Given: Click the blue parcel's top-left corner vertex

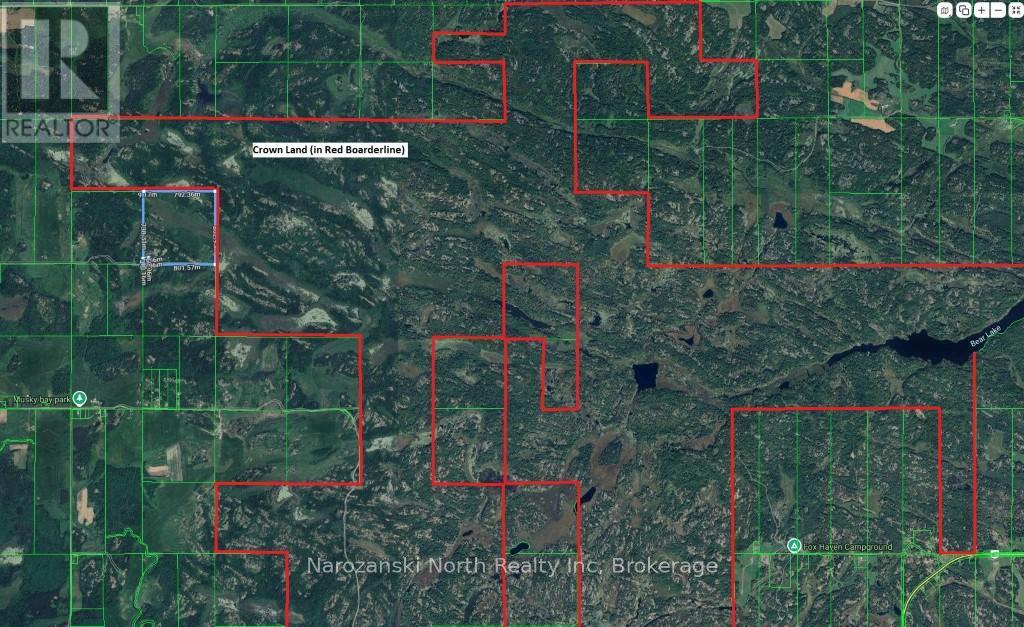Looking at the screenshot, I should tap(143, 190).
